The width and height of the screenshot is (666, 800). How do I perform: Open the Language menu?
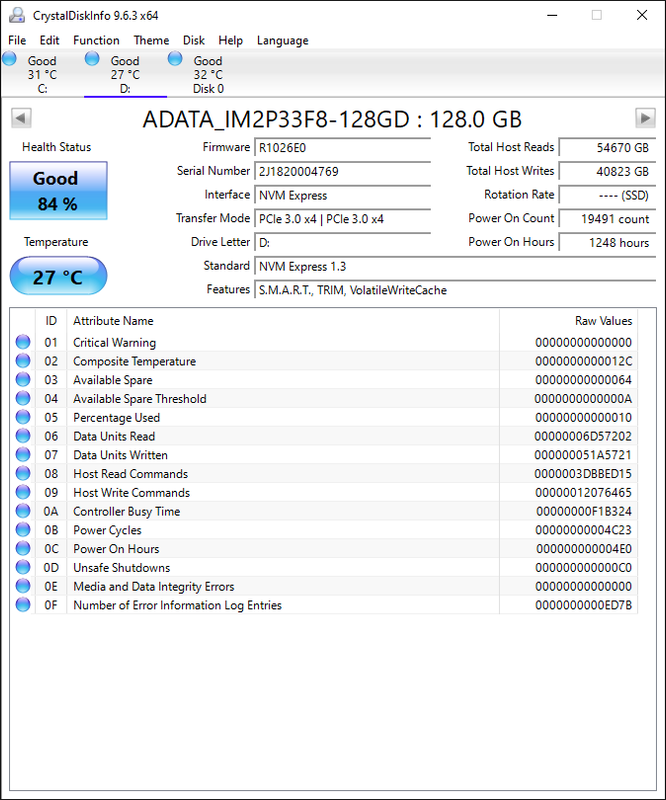point(283,40)
